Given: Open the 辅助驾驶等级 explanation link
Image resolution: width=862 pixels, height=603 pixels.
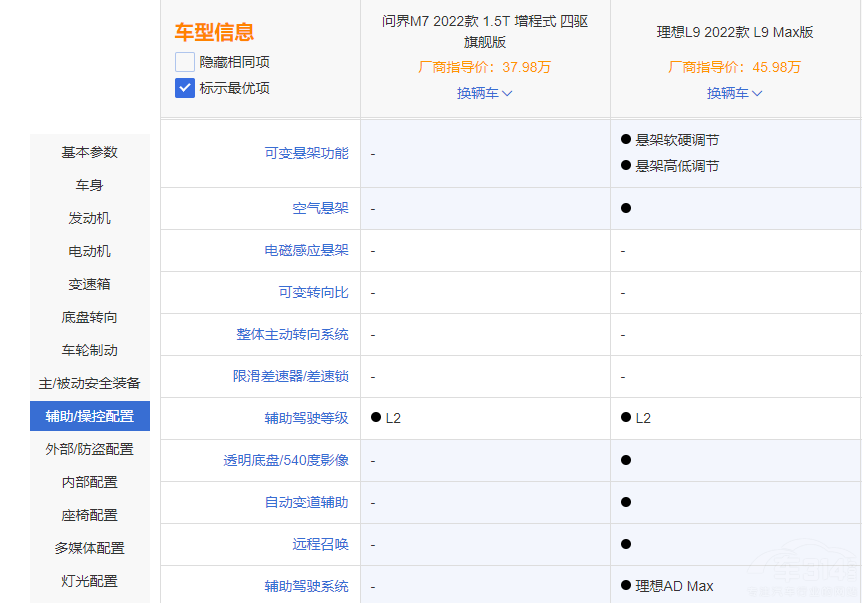Looking at the screenshot, I should 307,418.
